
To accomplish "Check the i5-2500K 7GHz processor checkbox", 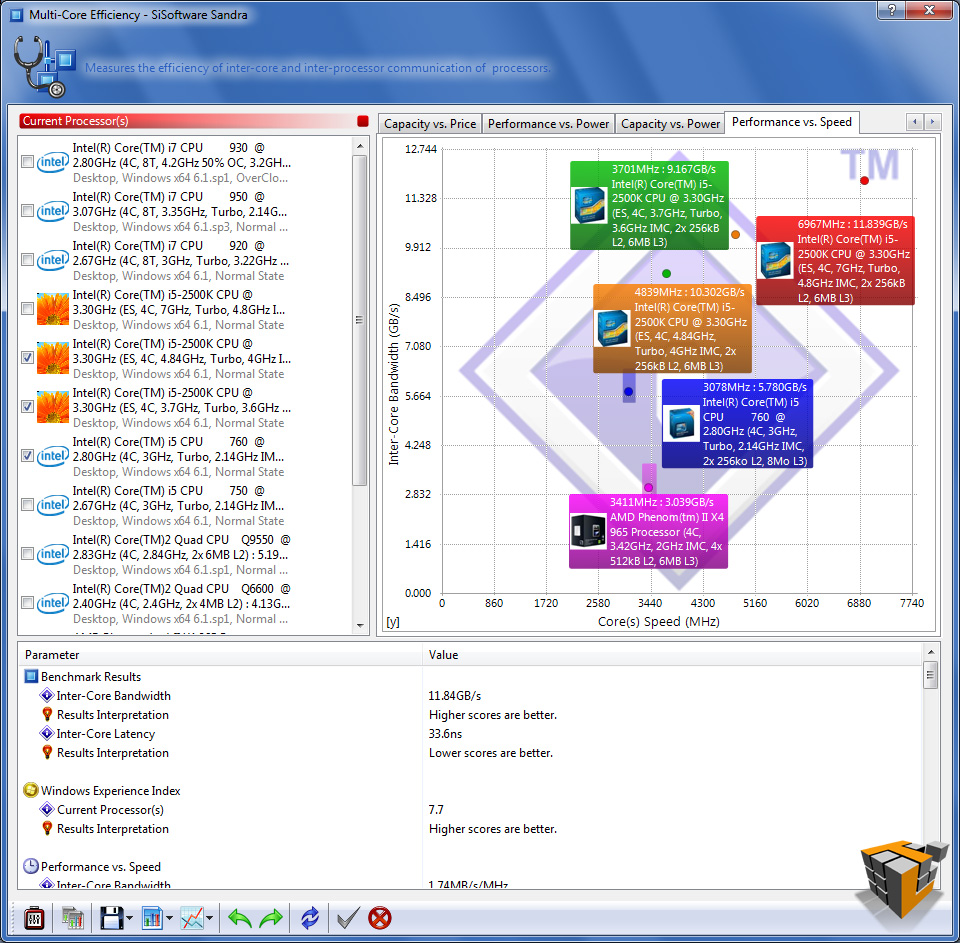I will (27, 309).
